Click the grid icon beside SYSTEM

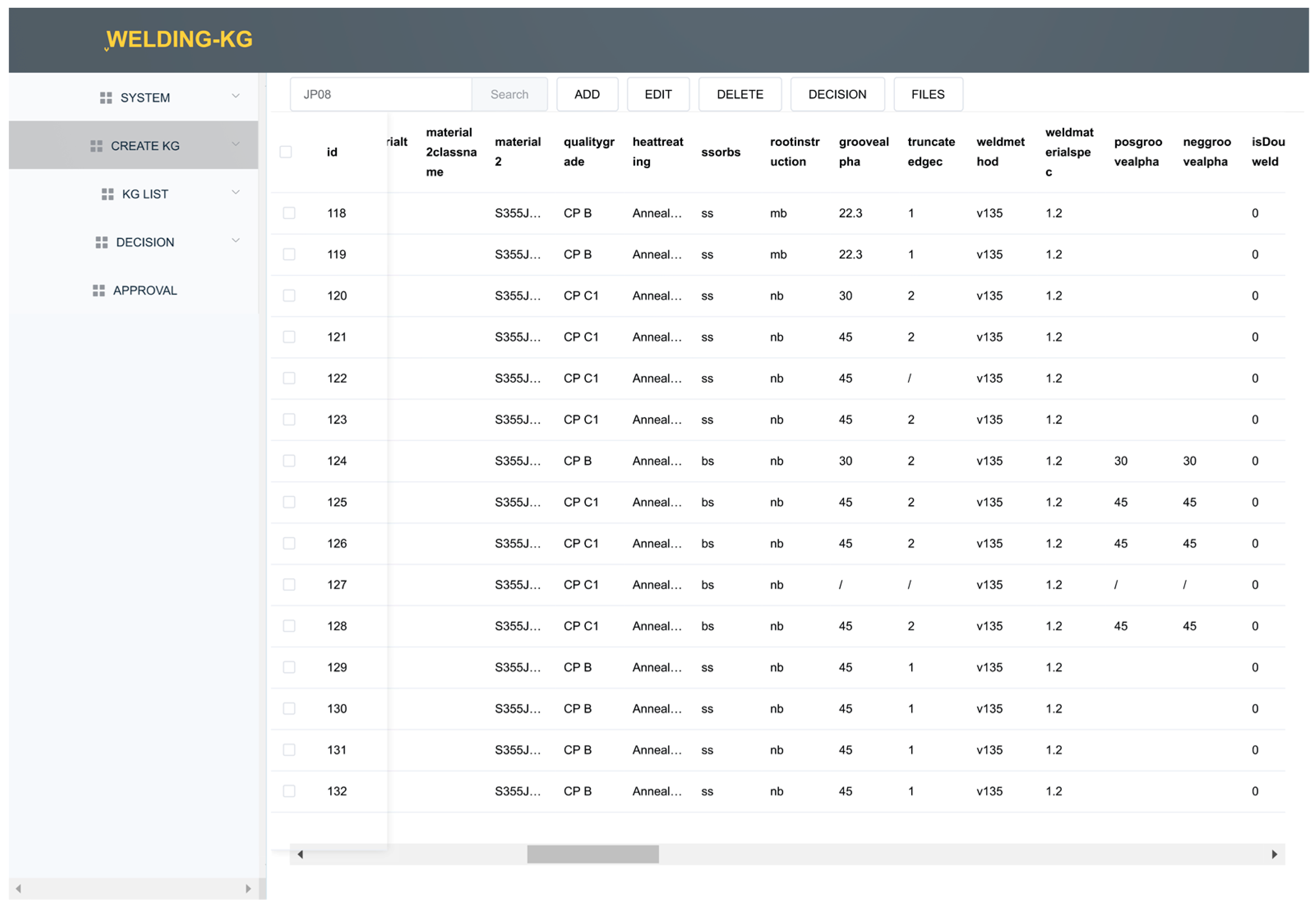click(x=106, y=97)
